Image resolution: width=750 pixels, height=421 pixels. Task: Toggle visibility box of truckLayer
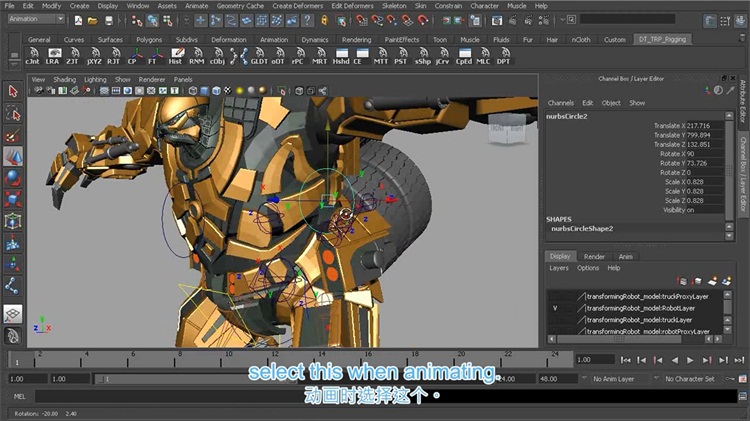pyautogui.click(x=555, y=320)
